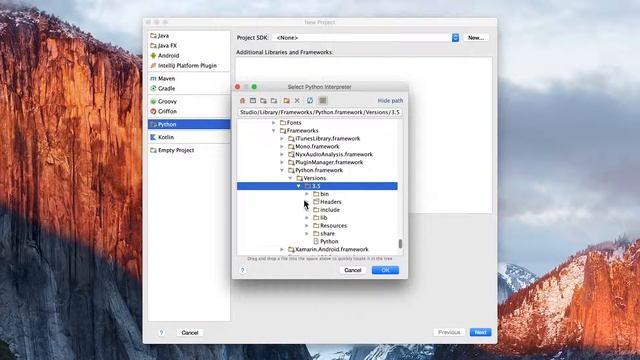Viewport: 640px width, 360px height.
Task: Click Previous in New Project window
Action: 449,332
